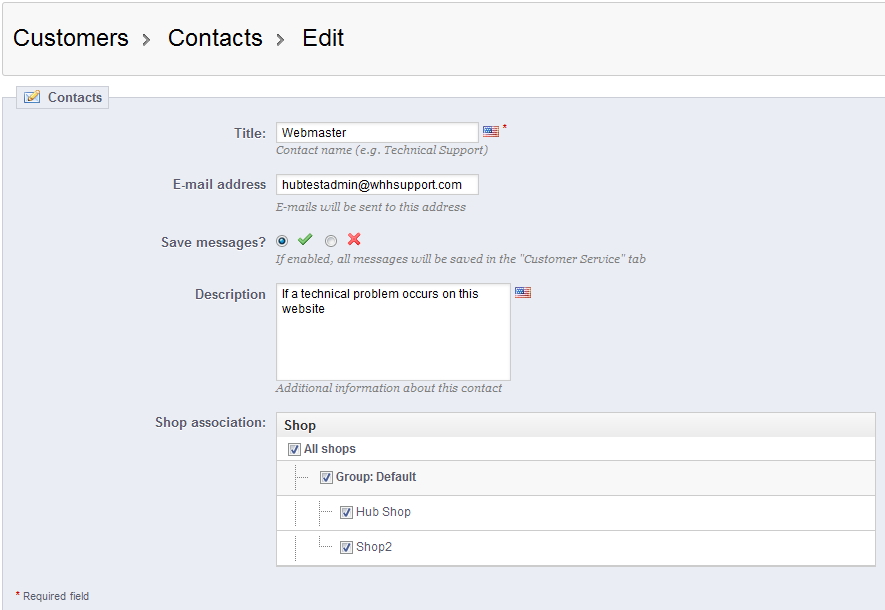This screenshot has width=885, height=610.
Task: Click the Shop column header
Action: click(x=300, y=425)
